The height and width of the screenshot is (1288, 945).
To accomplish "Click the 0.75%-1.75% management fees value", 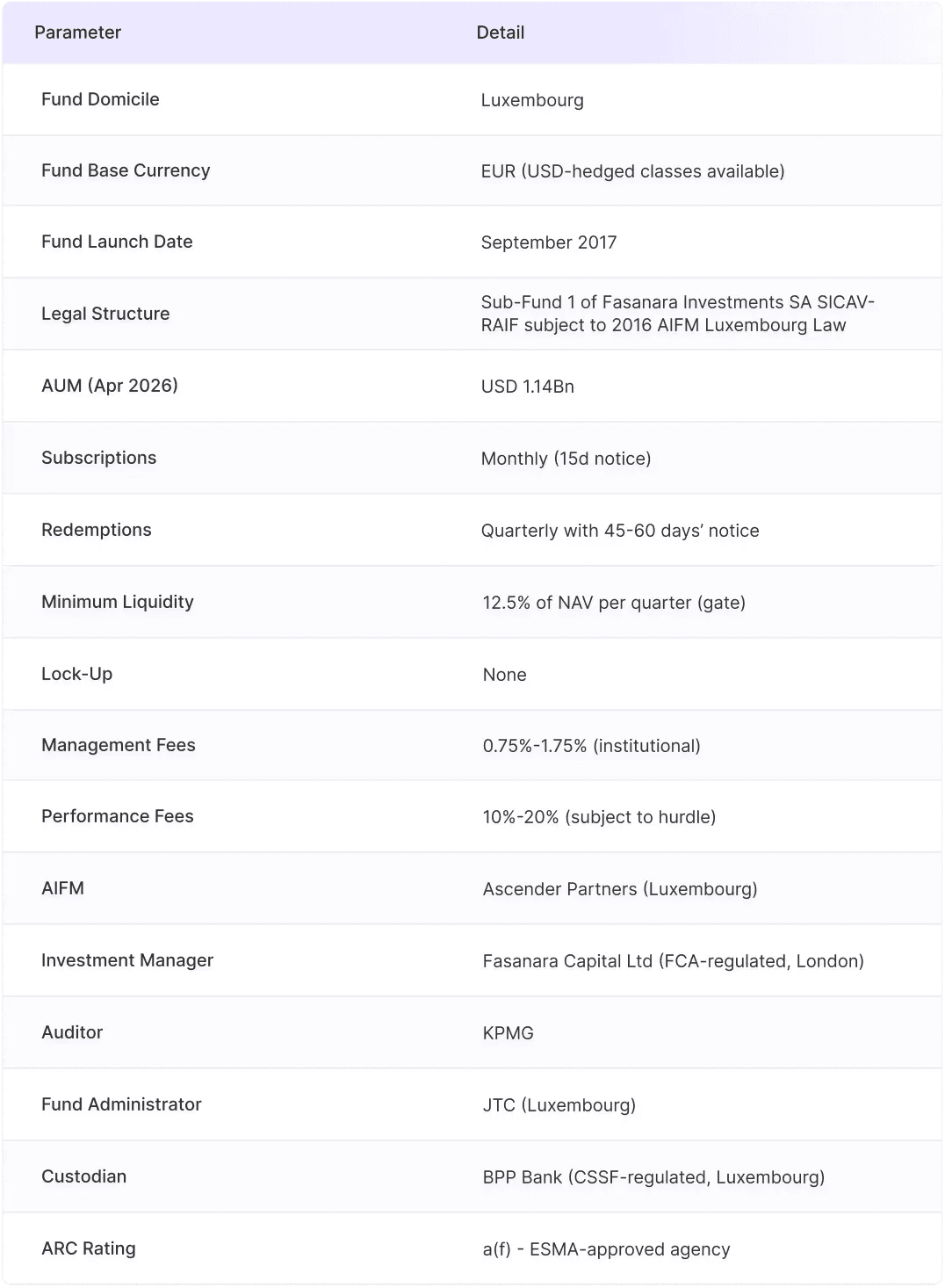I will 591,746.
